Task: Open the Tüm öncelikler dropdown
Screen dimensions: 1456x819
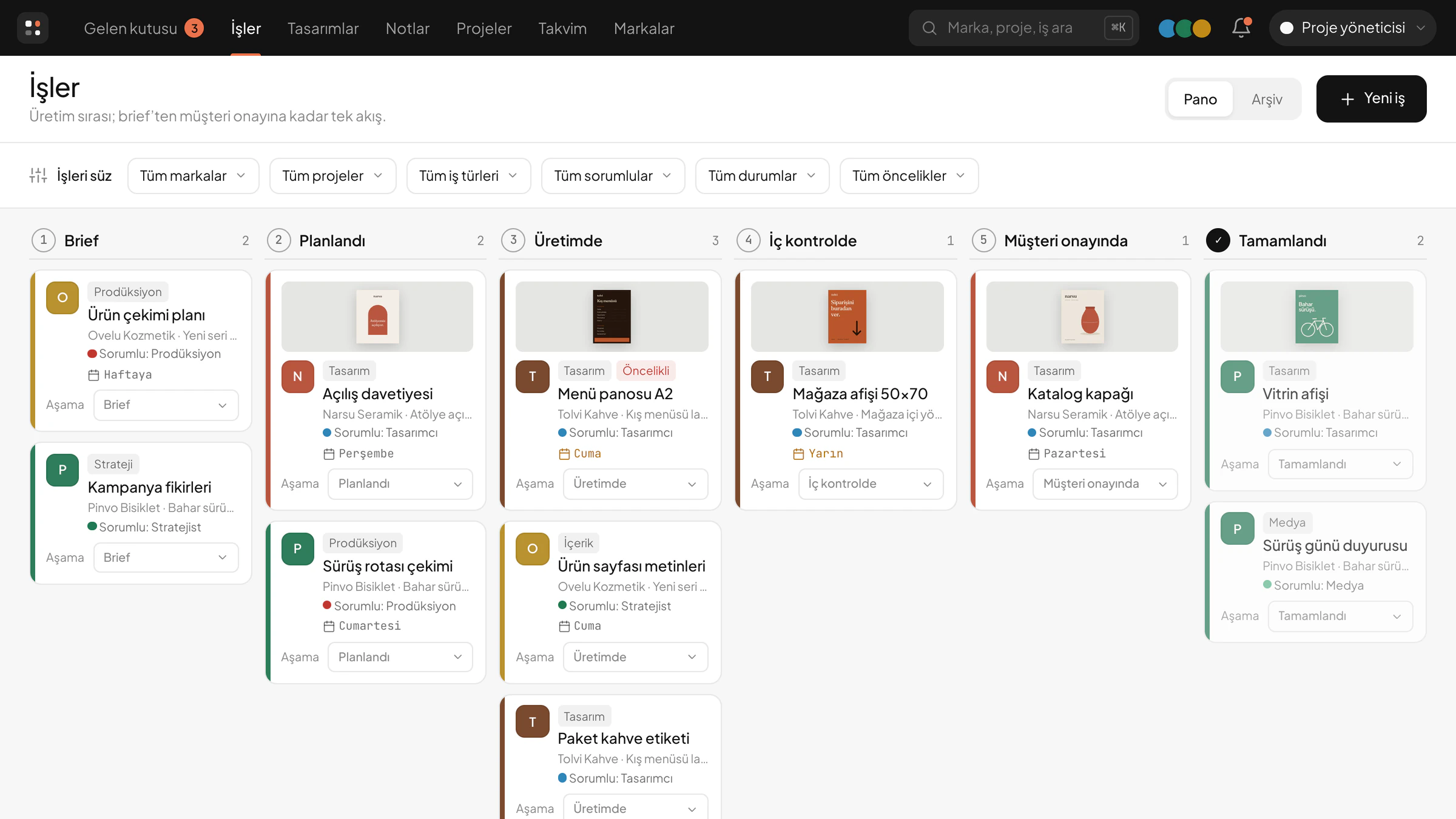Action: 909,176
